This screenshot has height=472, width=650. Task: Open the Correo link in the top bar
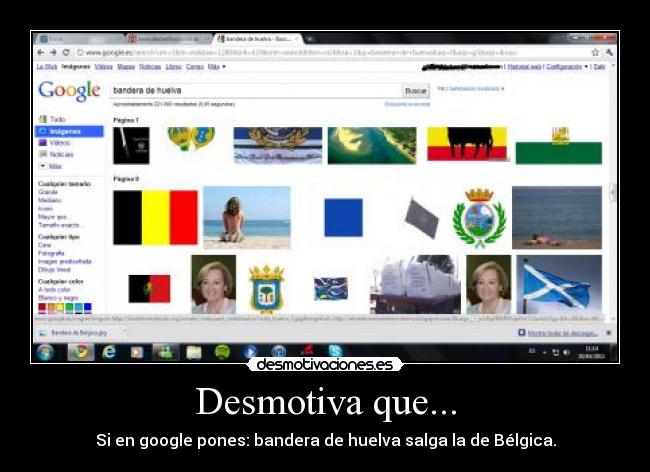tap(195, 66)
